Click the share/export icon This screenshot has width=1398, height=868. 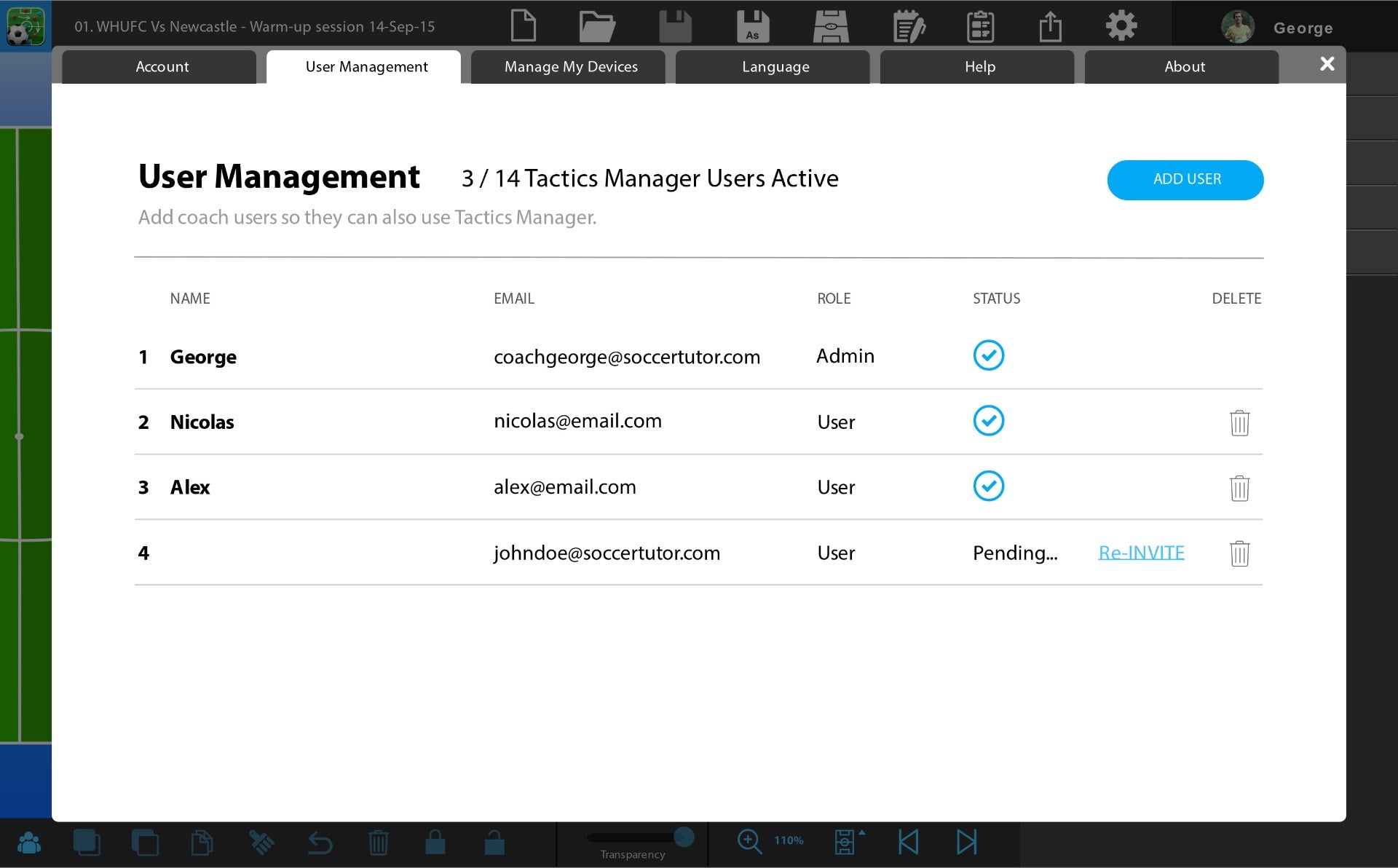1050,26
